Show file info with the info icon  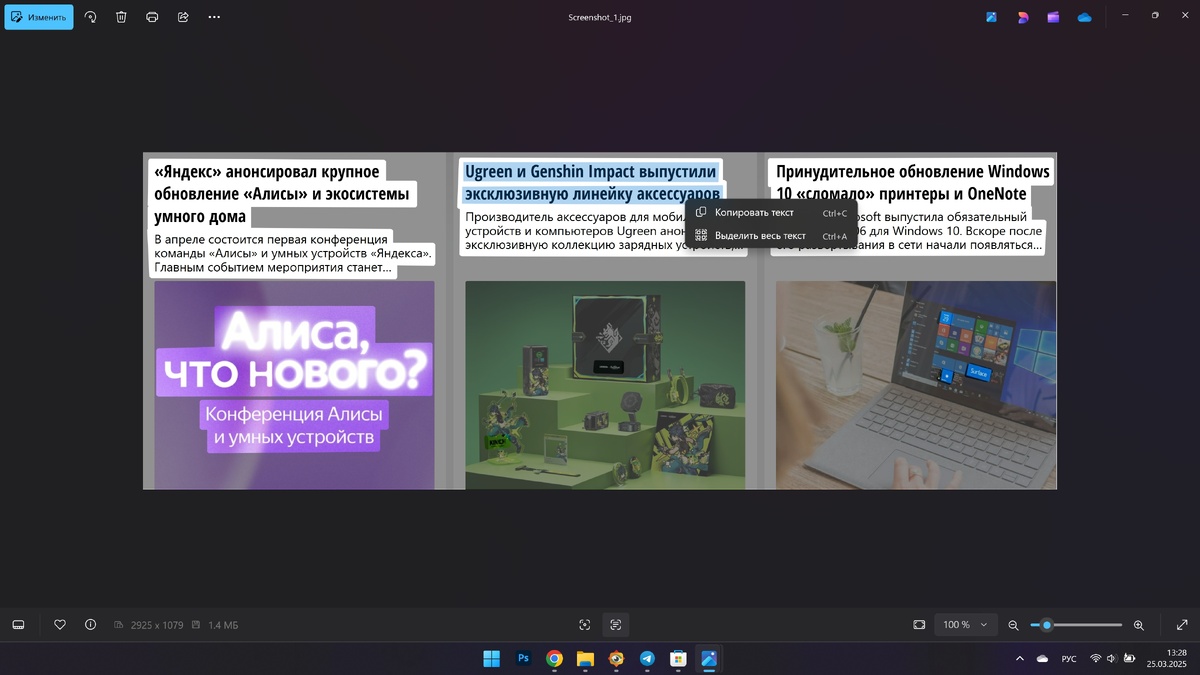click(x=91, y=625)
